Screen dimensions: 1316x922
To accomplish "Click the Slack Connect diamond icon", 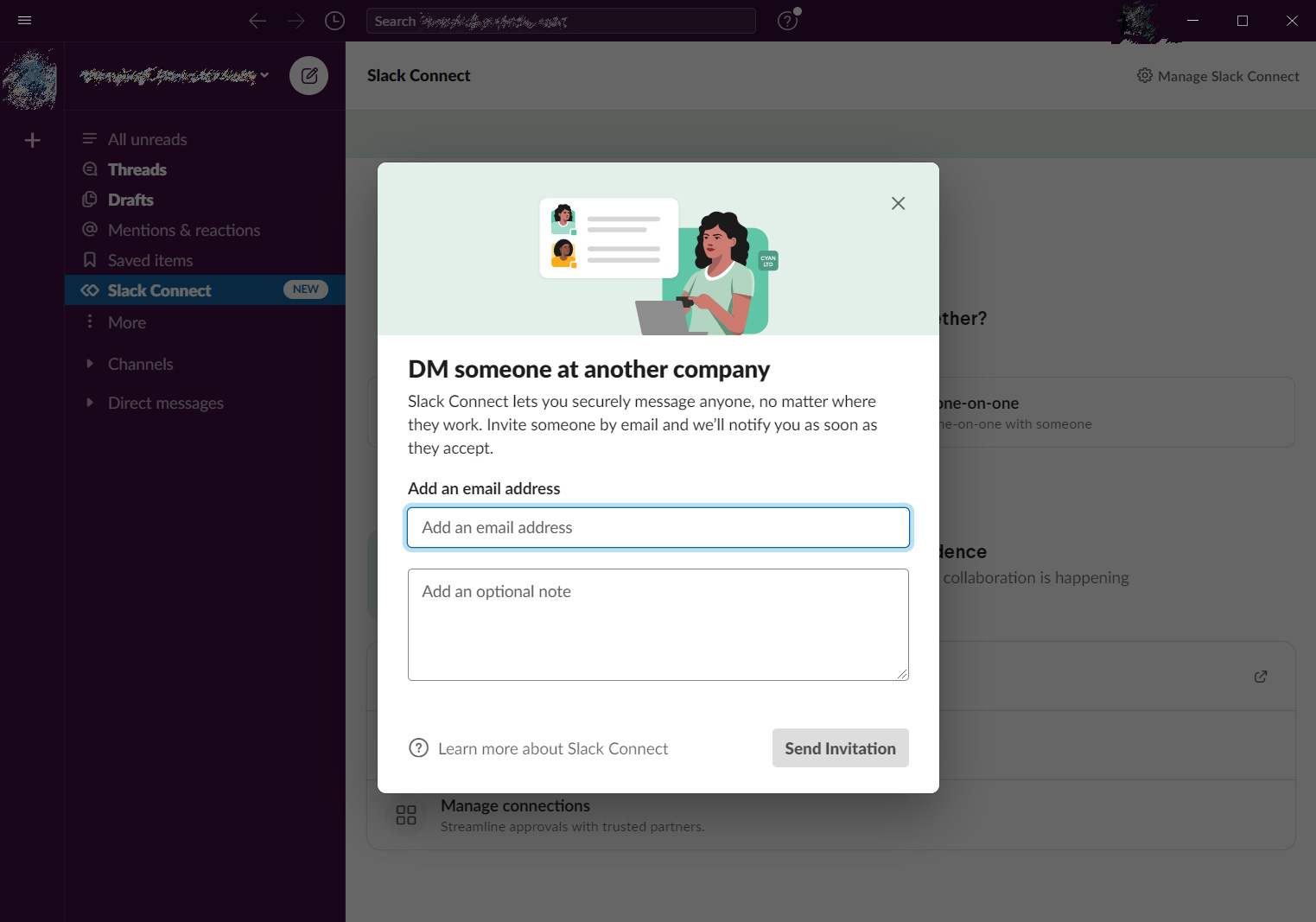I will click(x=90, y=290).
